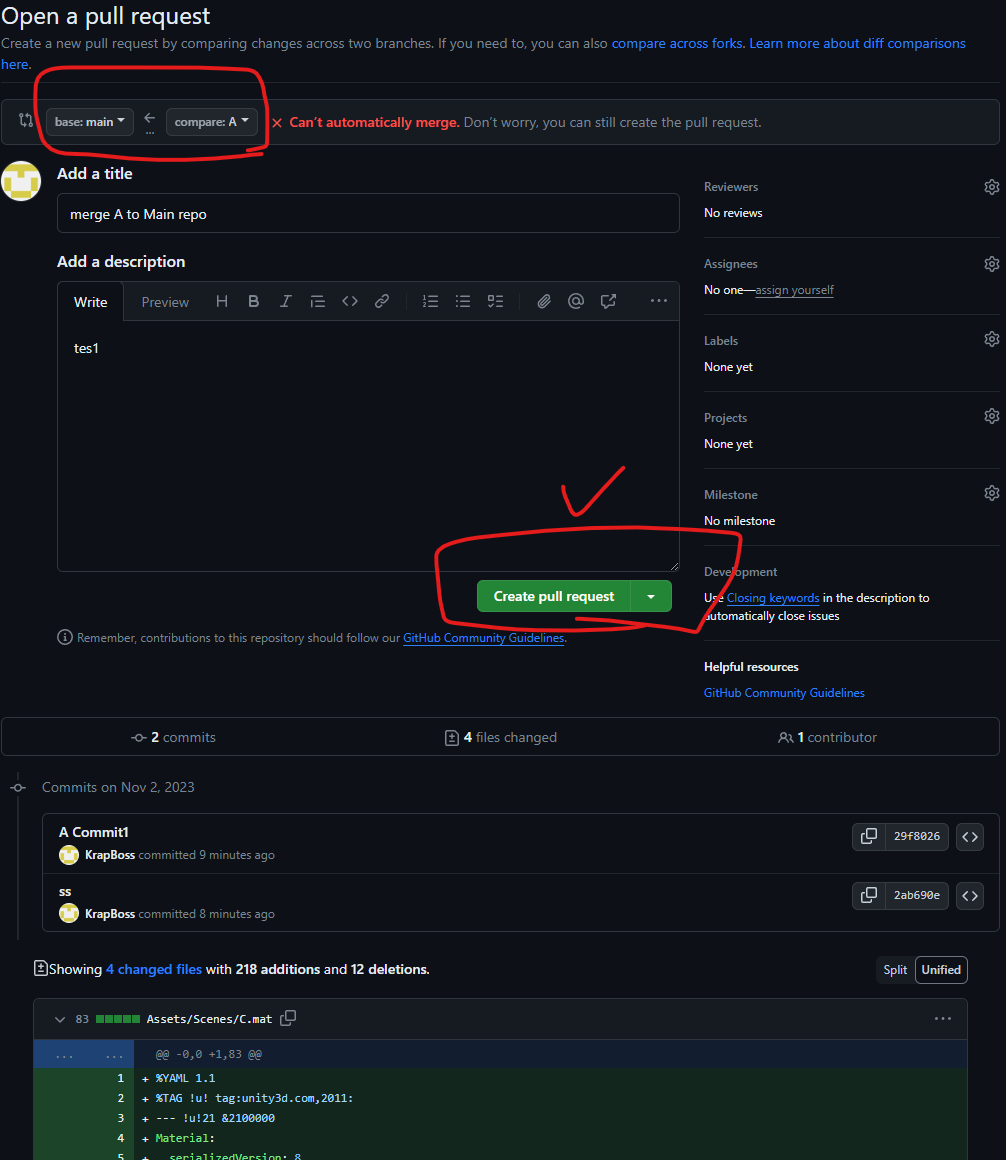
Task: Focus the description text area
Action: pos(368,446)
